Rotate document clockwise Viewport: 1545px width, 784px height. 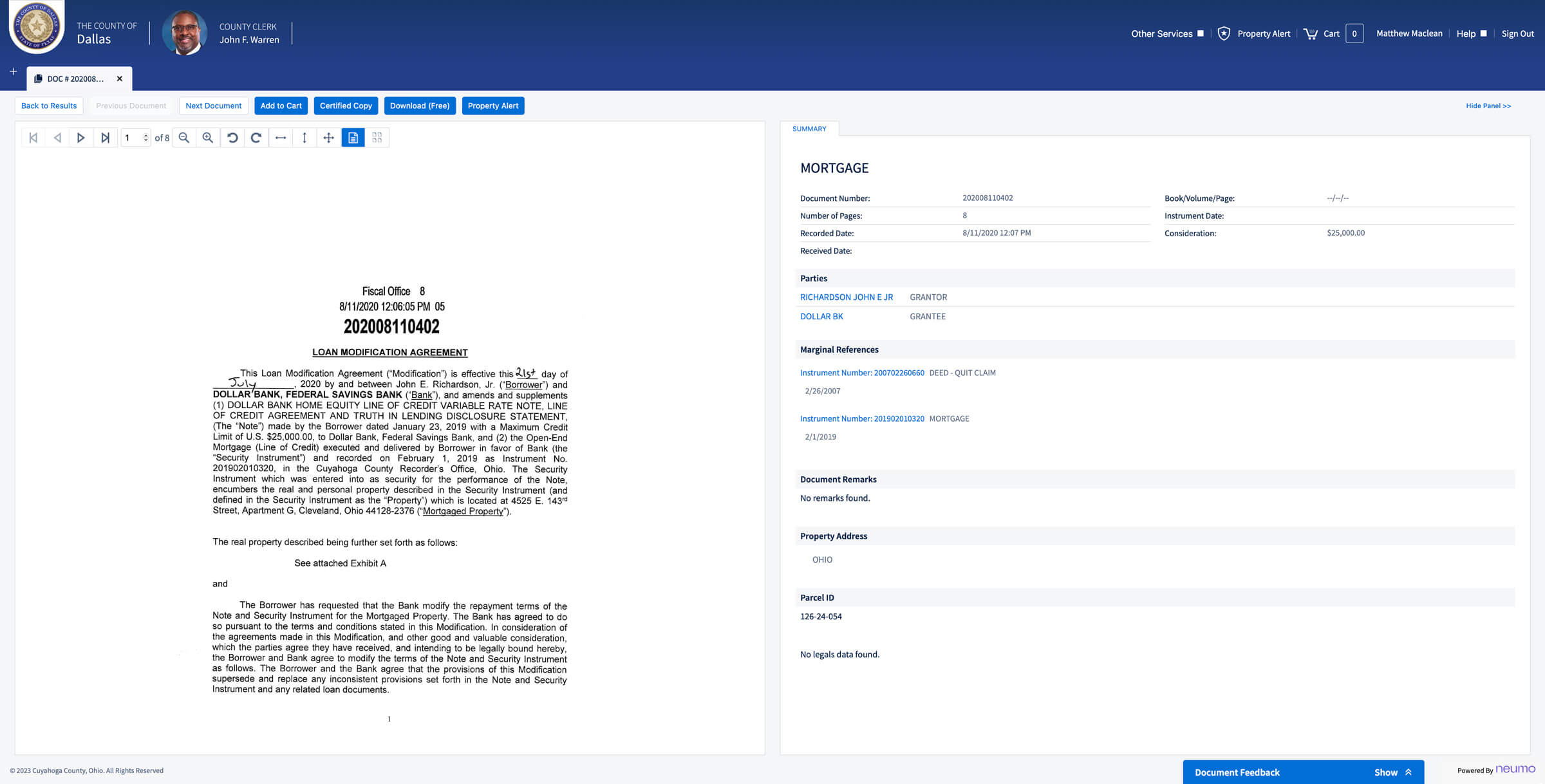[256, 138]
